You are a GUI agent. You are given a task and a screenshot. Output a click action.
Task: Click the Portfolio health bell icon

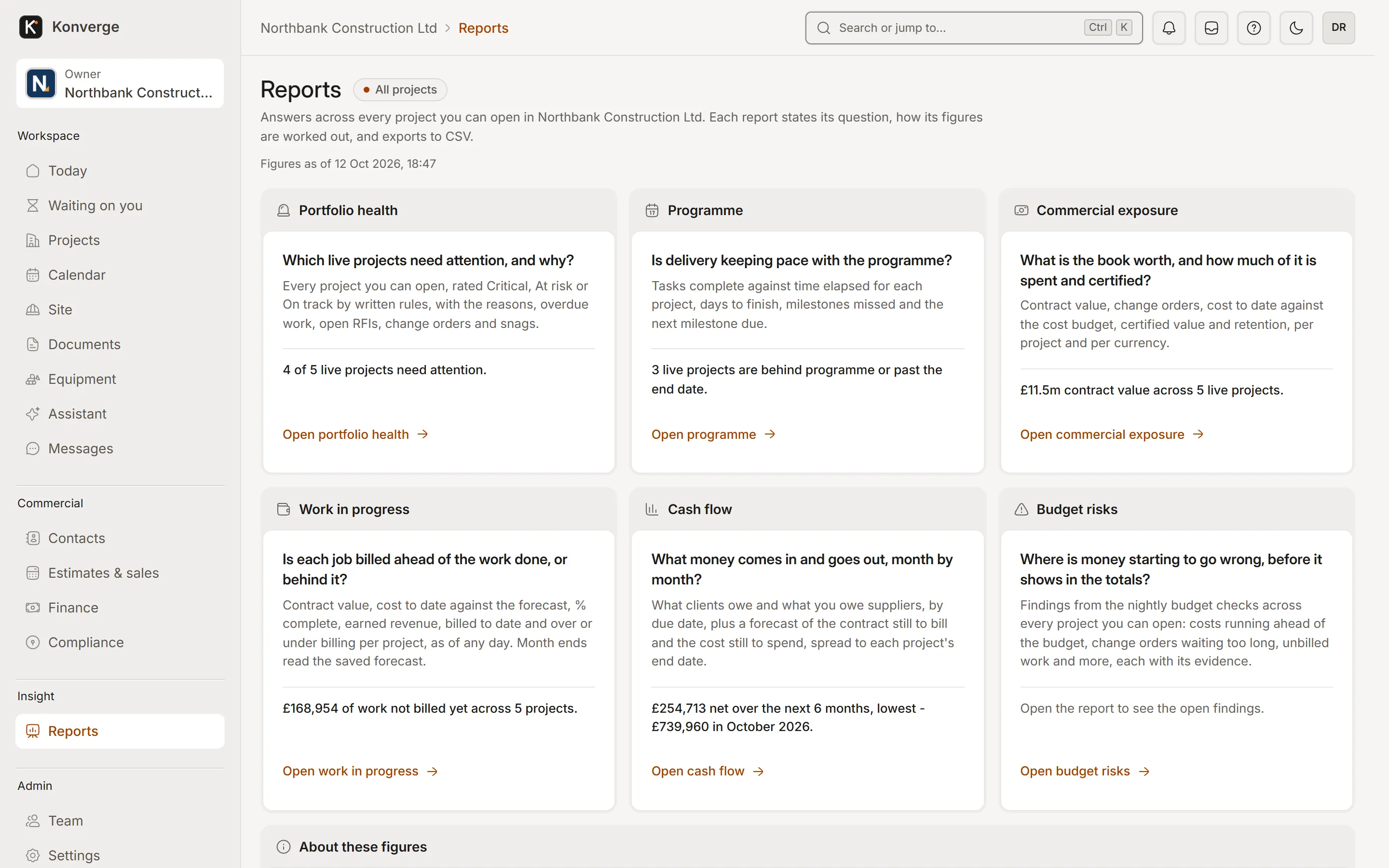(284, 211)
